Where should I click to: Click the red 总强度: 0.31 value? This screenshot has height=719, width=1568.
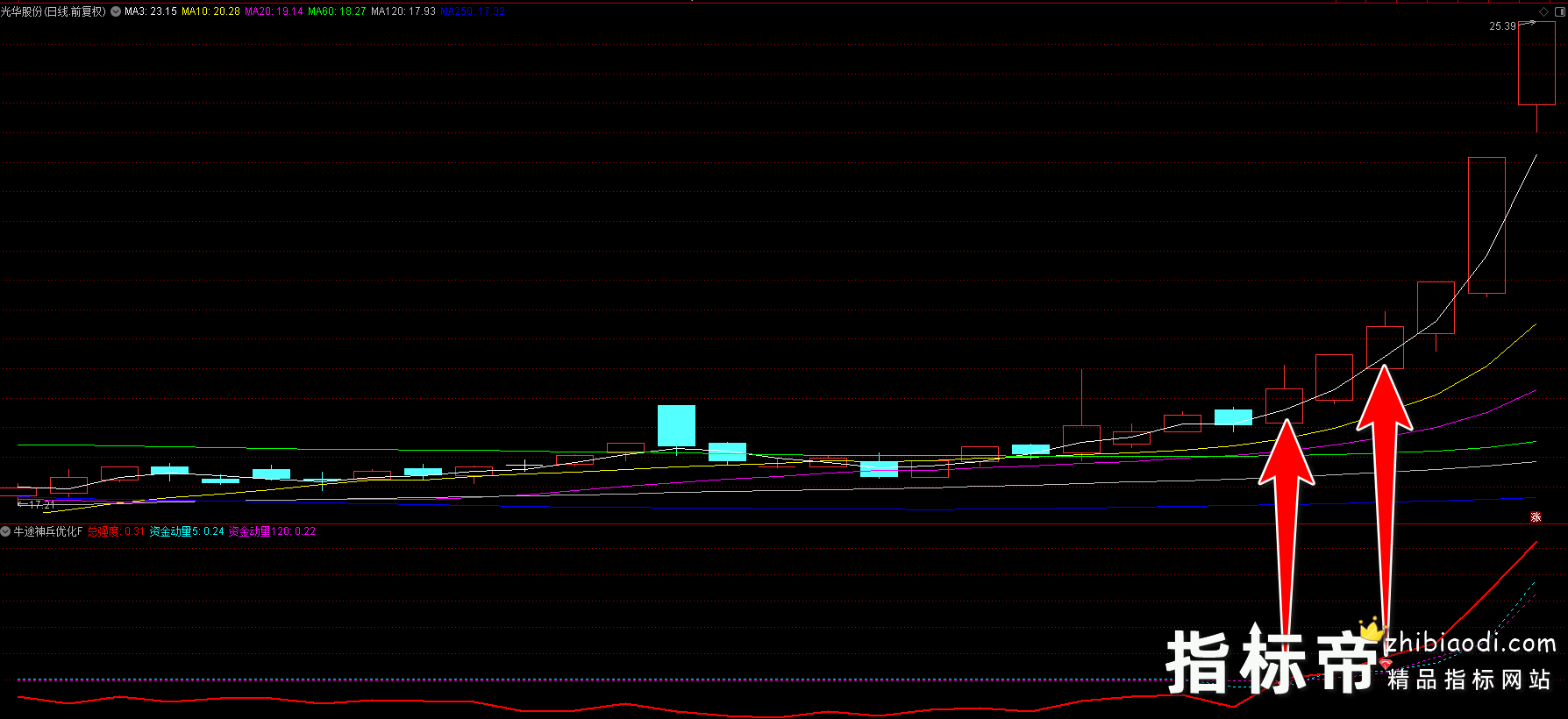click(116, 531)
